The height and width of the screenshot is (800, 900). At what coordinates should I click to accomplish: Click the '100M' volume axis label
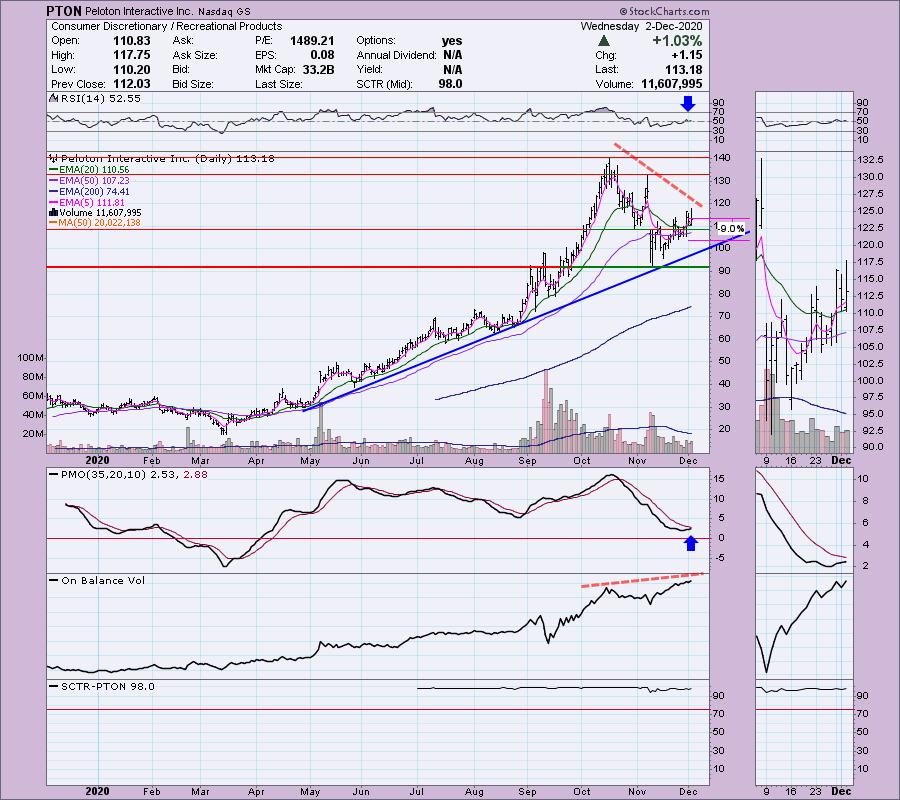30,358
